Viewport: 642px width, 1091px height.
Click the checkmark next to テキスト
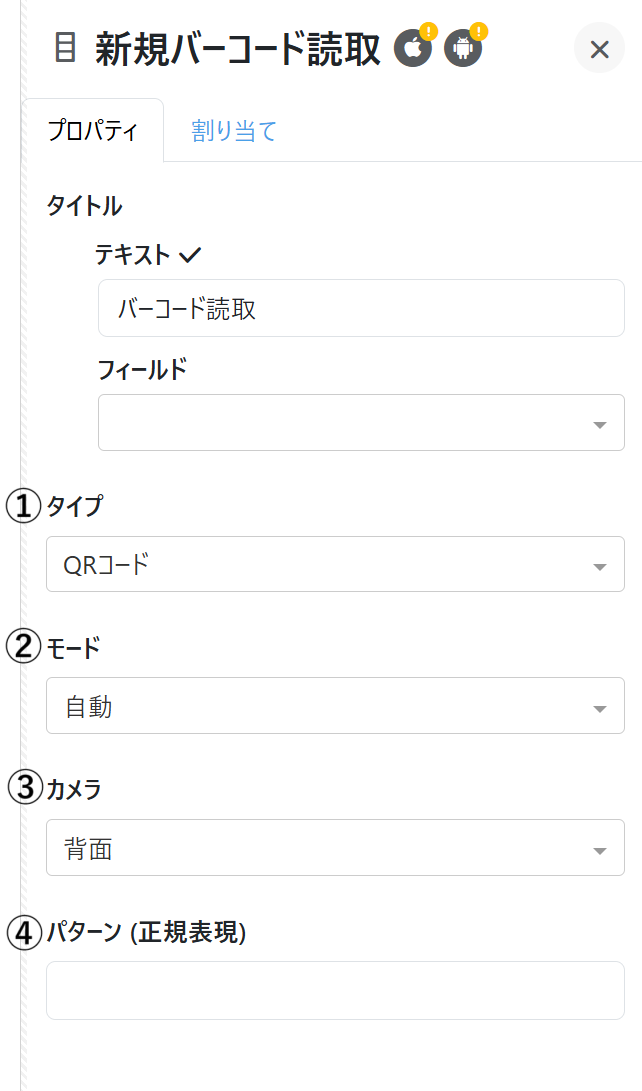coord(189,255)
